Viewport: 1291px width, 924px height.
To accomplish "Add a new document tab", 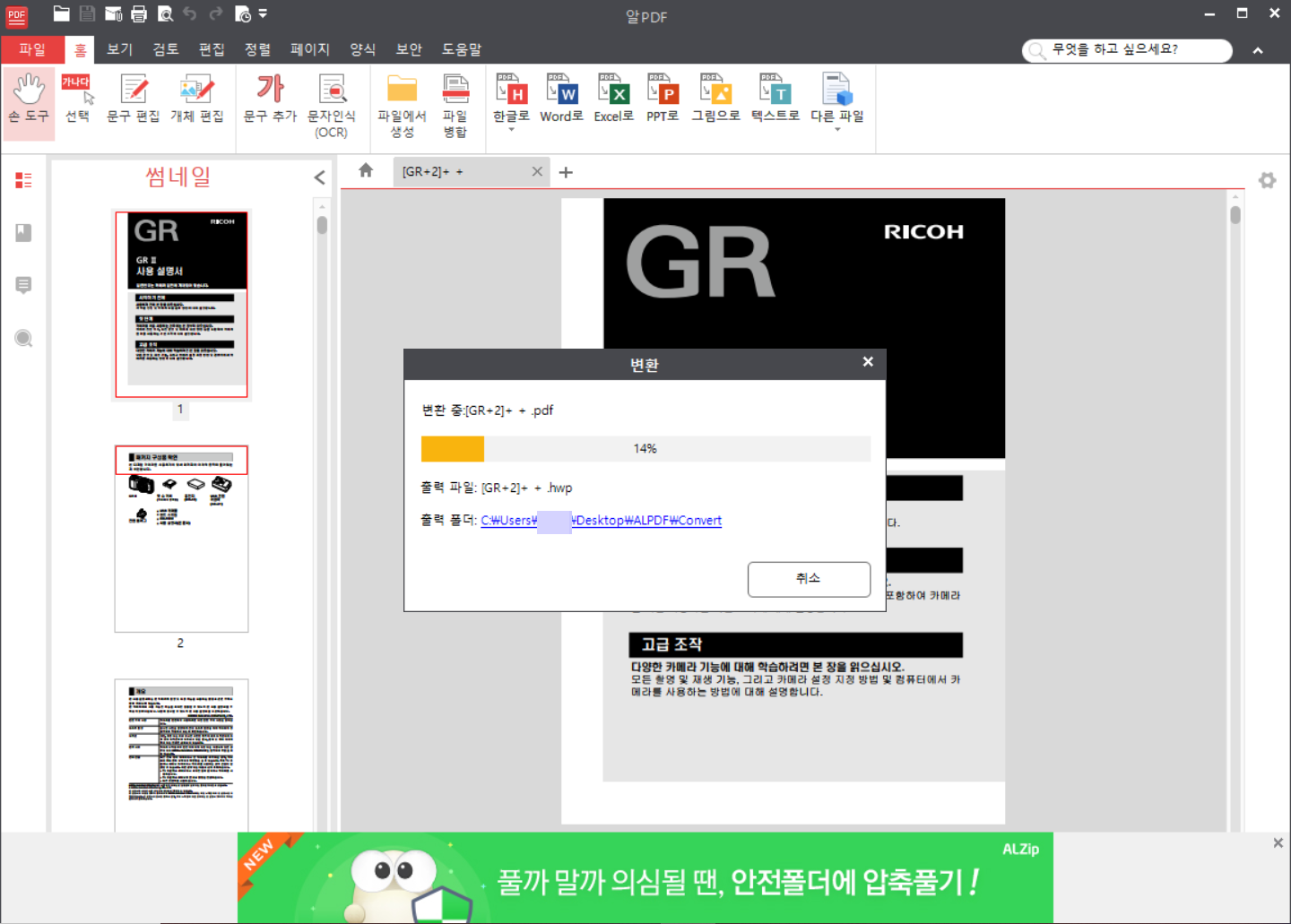I will tap(566, 172).
